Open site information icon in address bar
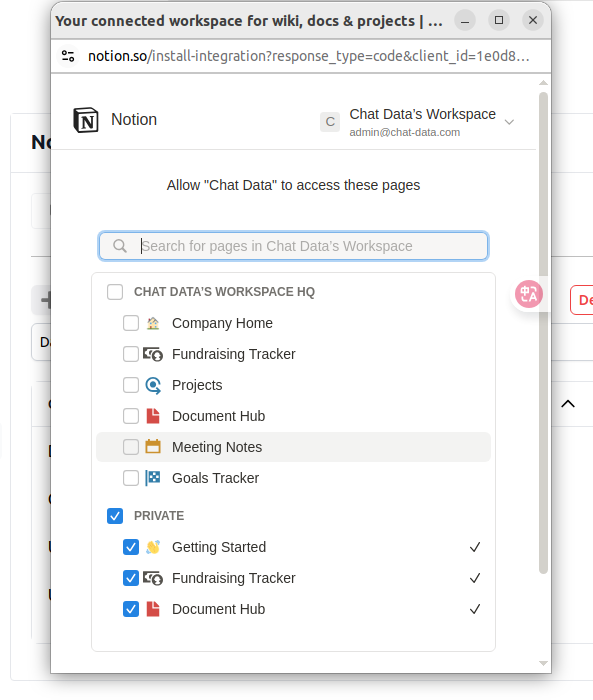The width and height of the screenshot is (593, 700). point(68,56)
